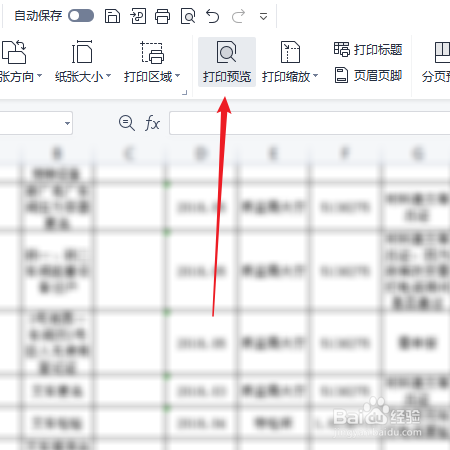Screen dimensions: 450x450
Task: Click the print preview icon in quick toolbar
Action: click(188, 16)
